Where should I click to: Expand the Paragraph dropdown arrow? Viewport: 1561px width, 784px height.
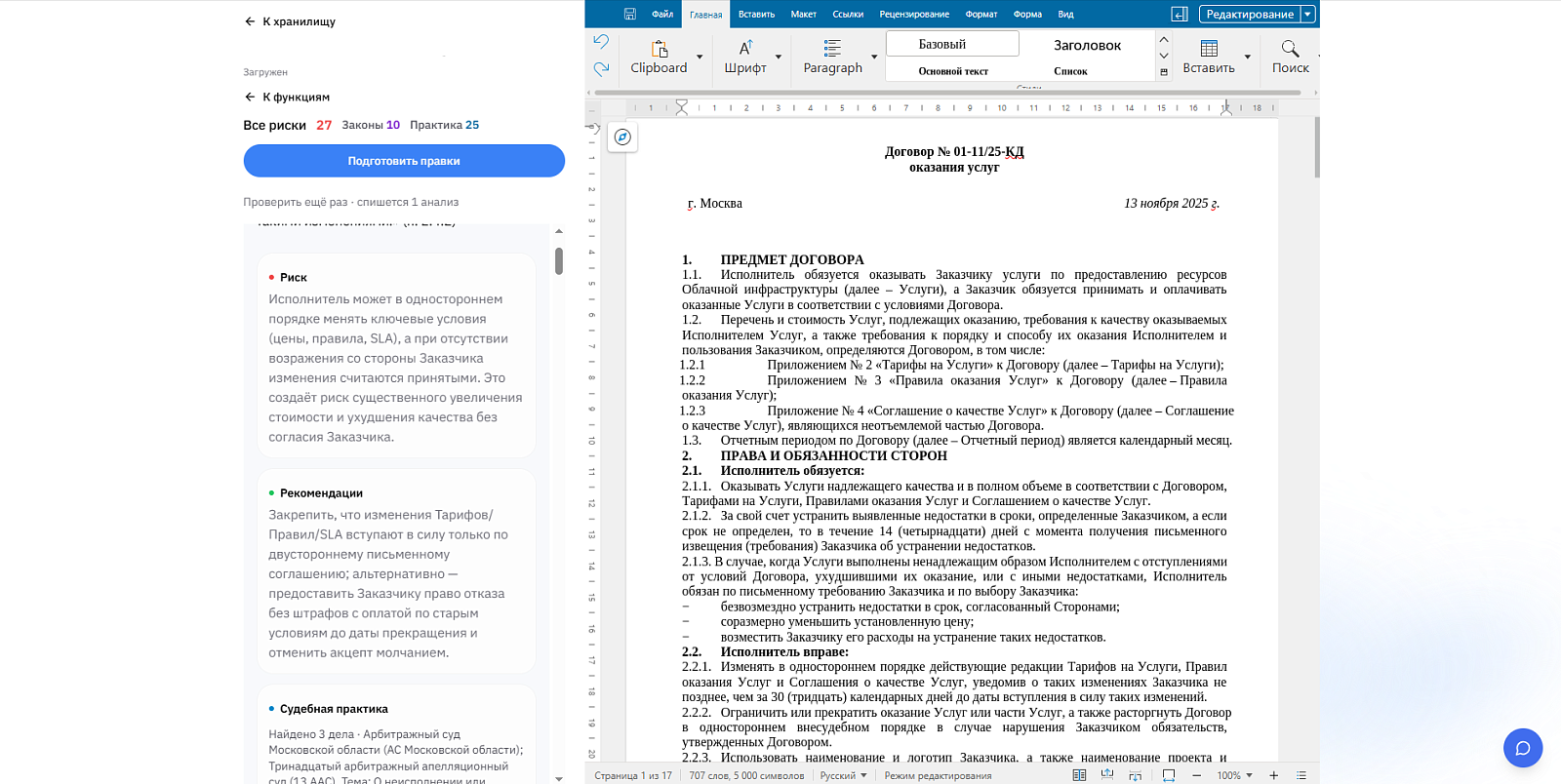874,57
